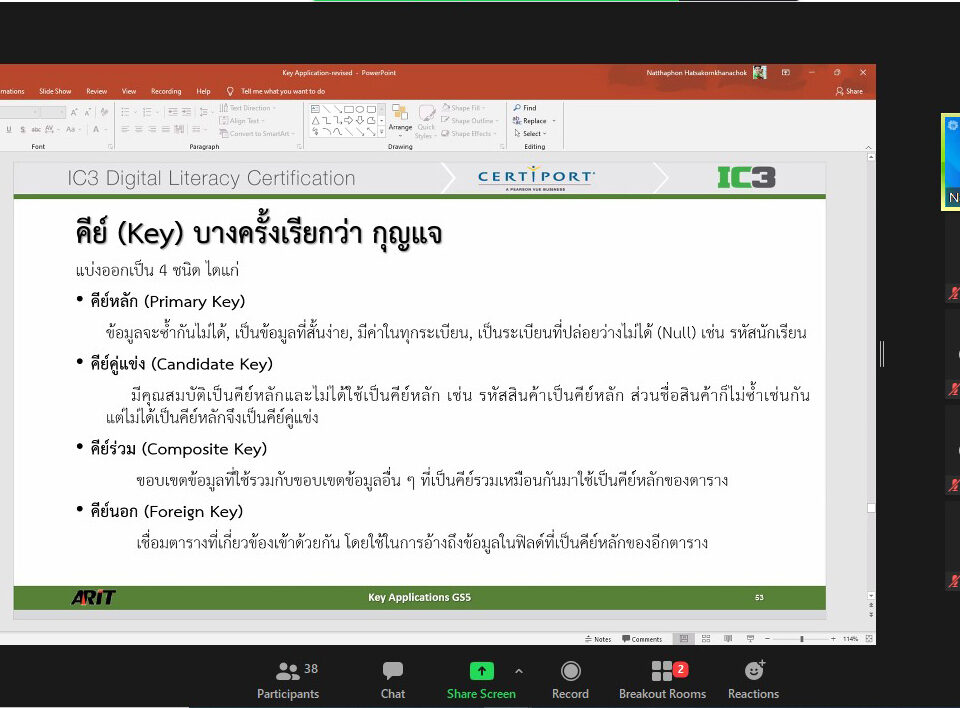
Task: Open Shape Fill dropdown
Action: coord(463,108)
